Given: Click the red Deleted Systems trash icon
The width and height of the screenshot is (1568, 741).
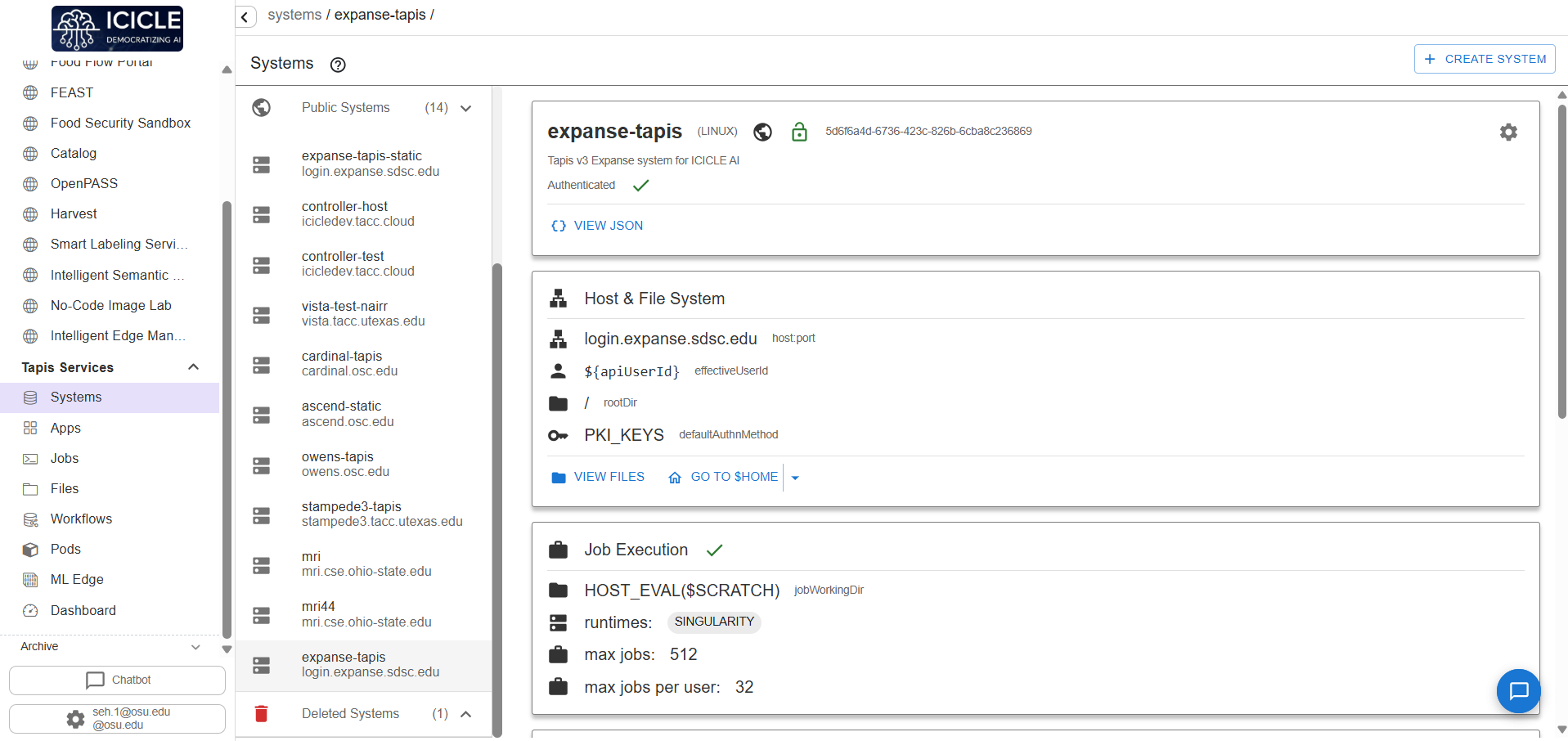Looking at the screenshot, I should click(262, 714).
